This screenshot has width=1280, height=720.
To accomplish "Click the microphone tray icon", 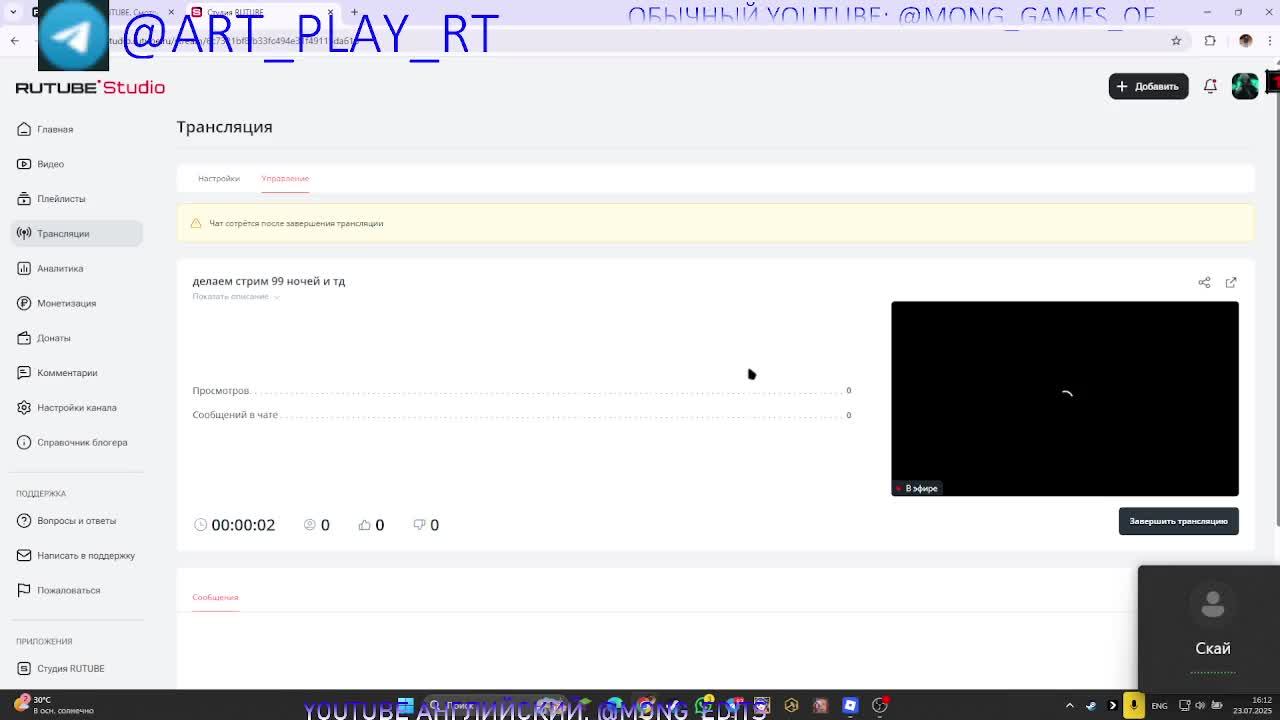I will pos(1134,706).
